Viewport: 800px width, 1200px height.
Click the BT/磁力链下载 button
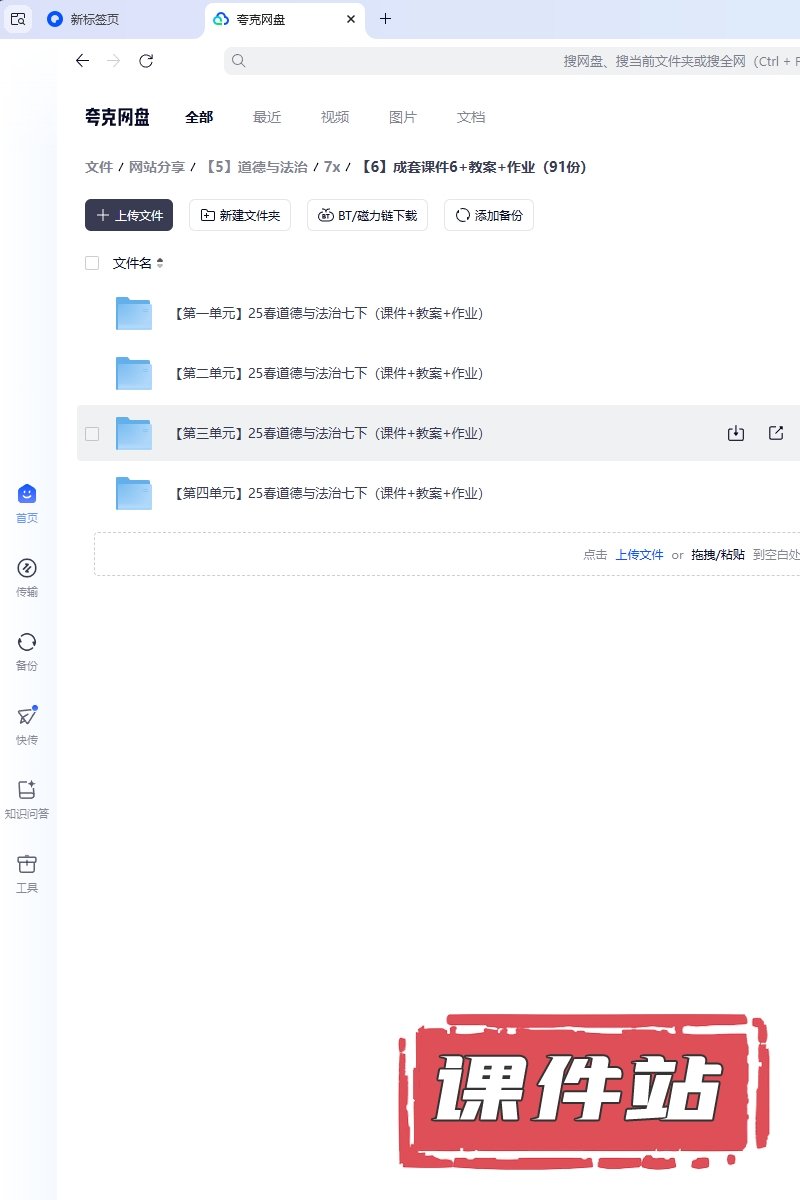[x=367, y=215]
